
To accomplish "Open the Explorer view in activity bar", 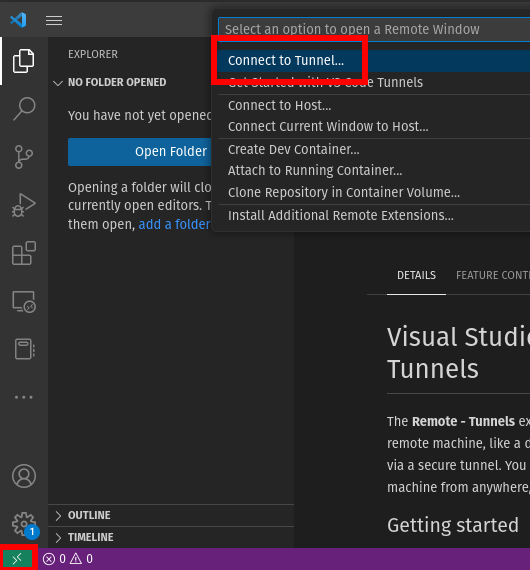I will [24, 61].
